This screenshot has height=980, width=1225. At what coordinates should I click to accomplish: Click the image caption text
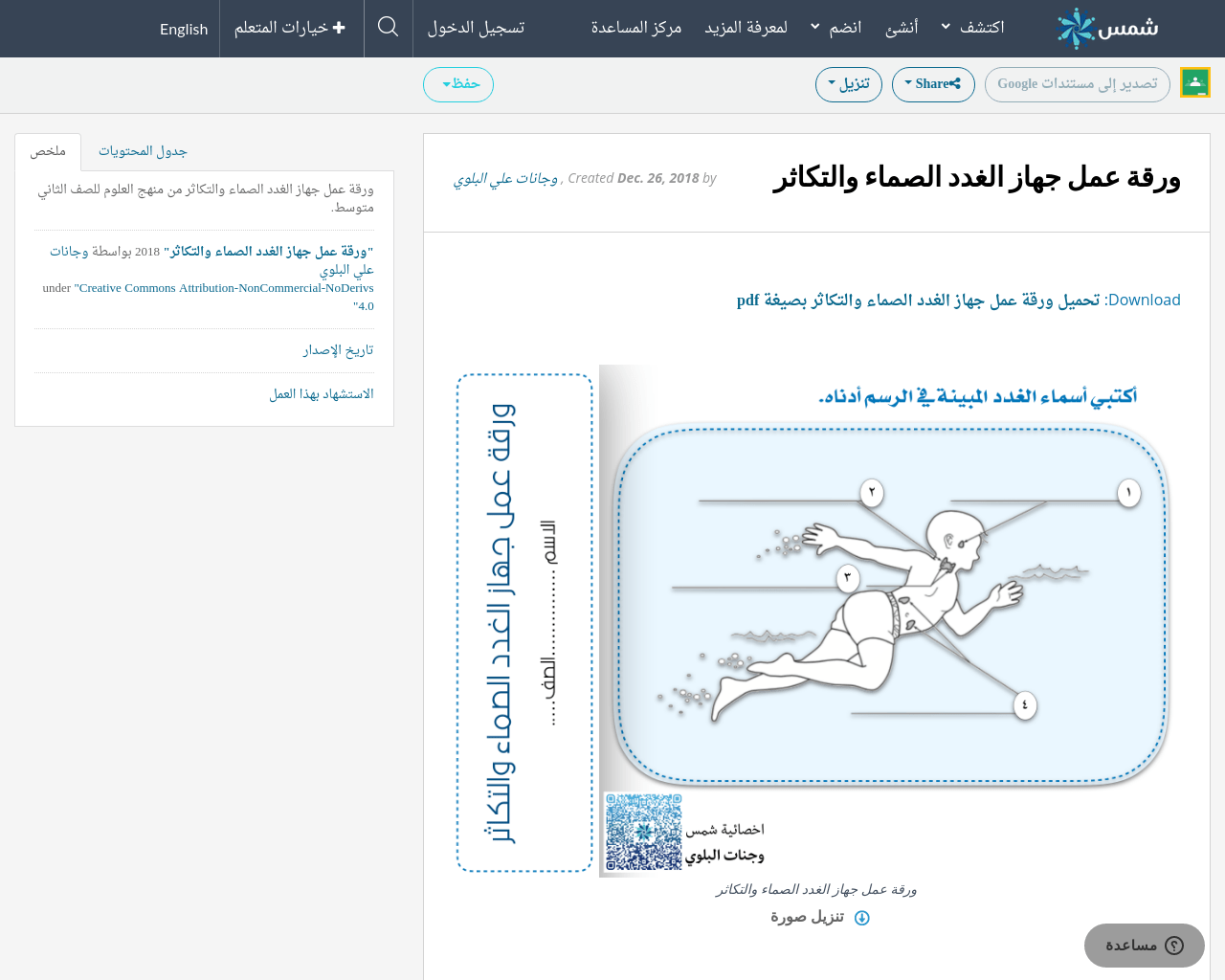816,890
